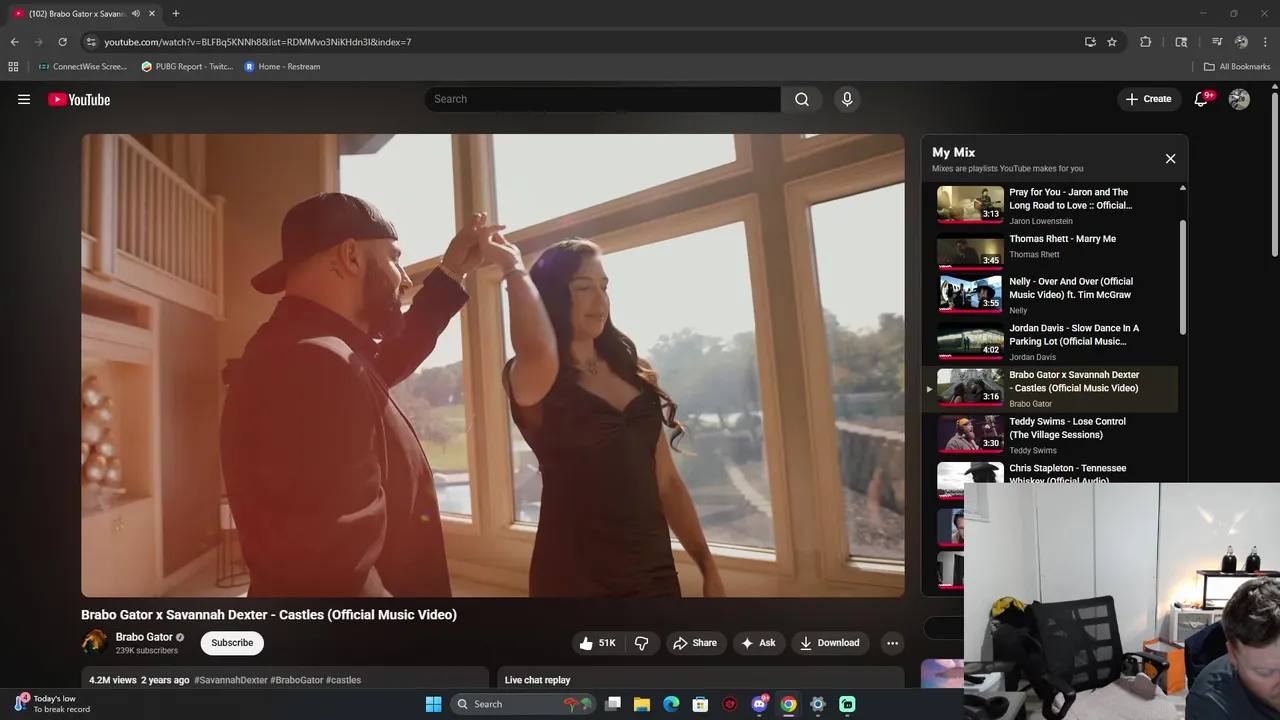Play Jordan Davis - Slow Dance video

coord(1051,342)
